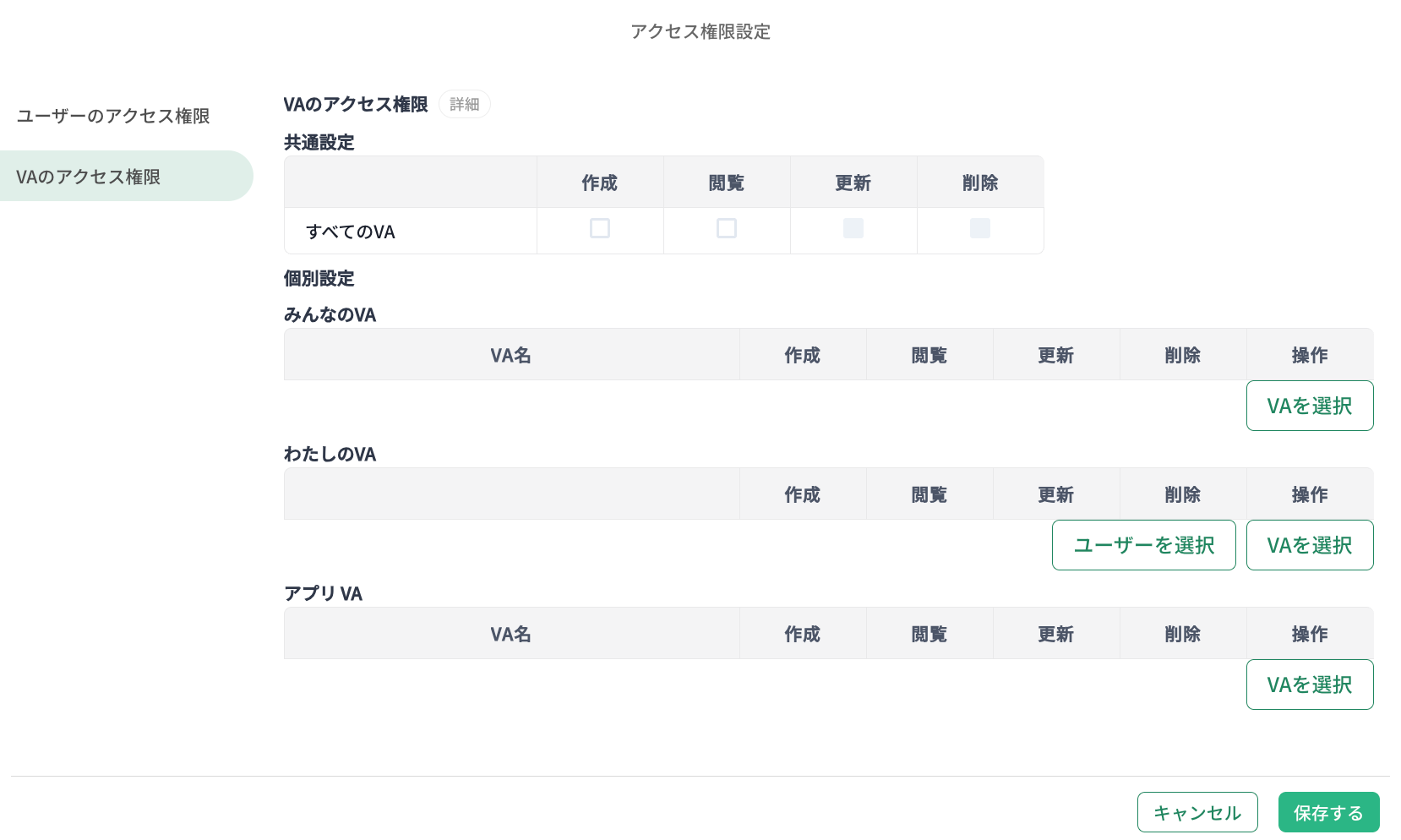Click 操作 column header in わたしのVA table

tap(1310, 494)
